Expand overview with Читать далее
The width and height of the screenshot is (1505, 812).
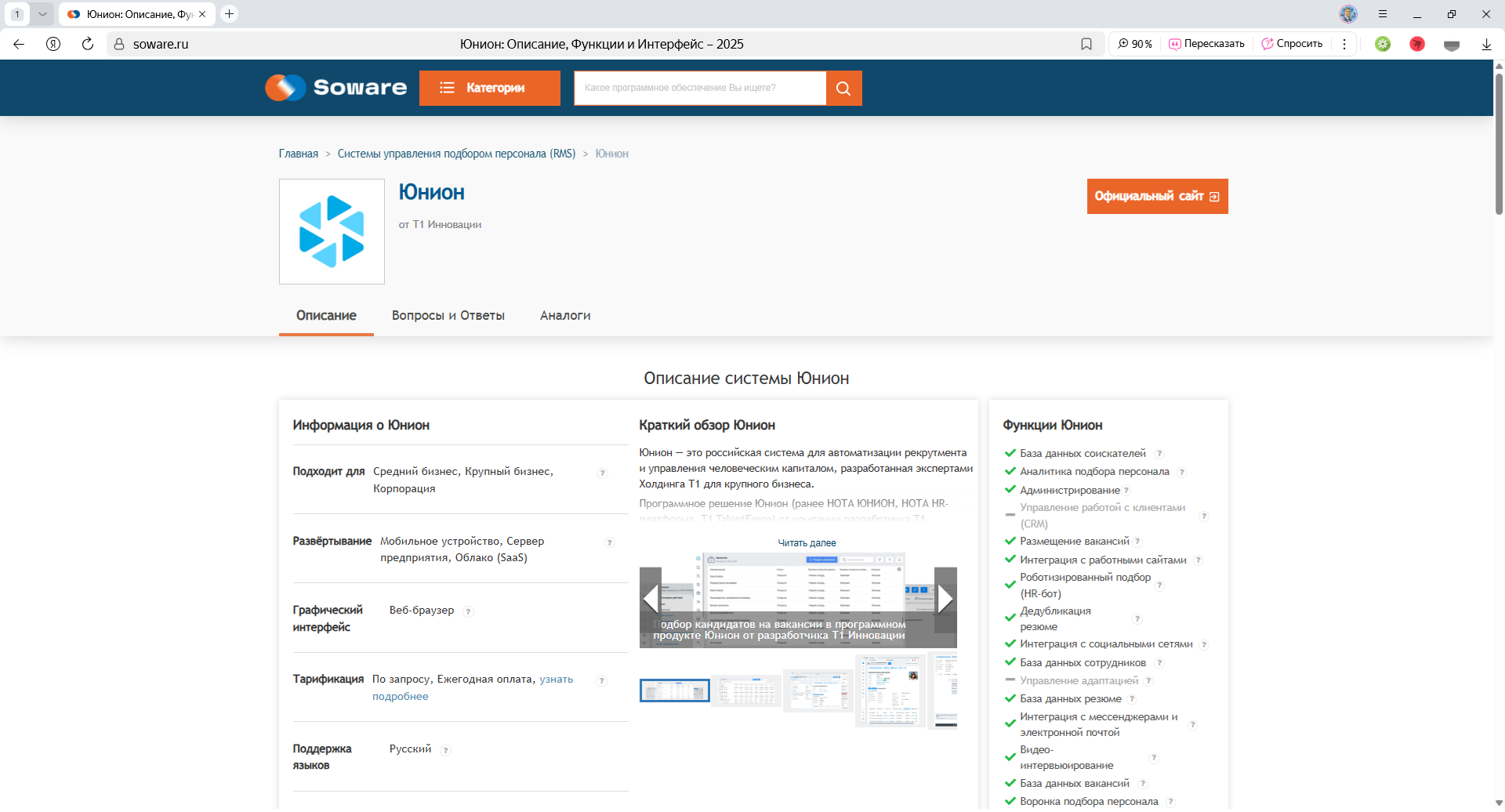(x=807, y=543)
